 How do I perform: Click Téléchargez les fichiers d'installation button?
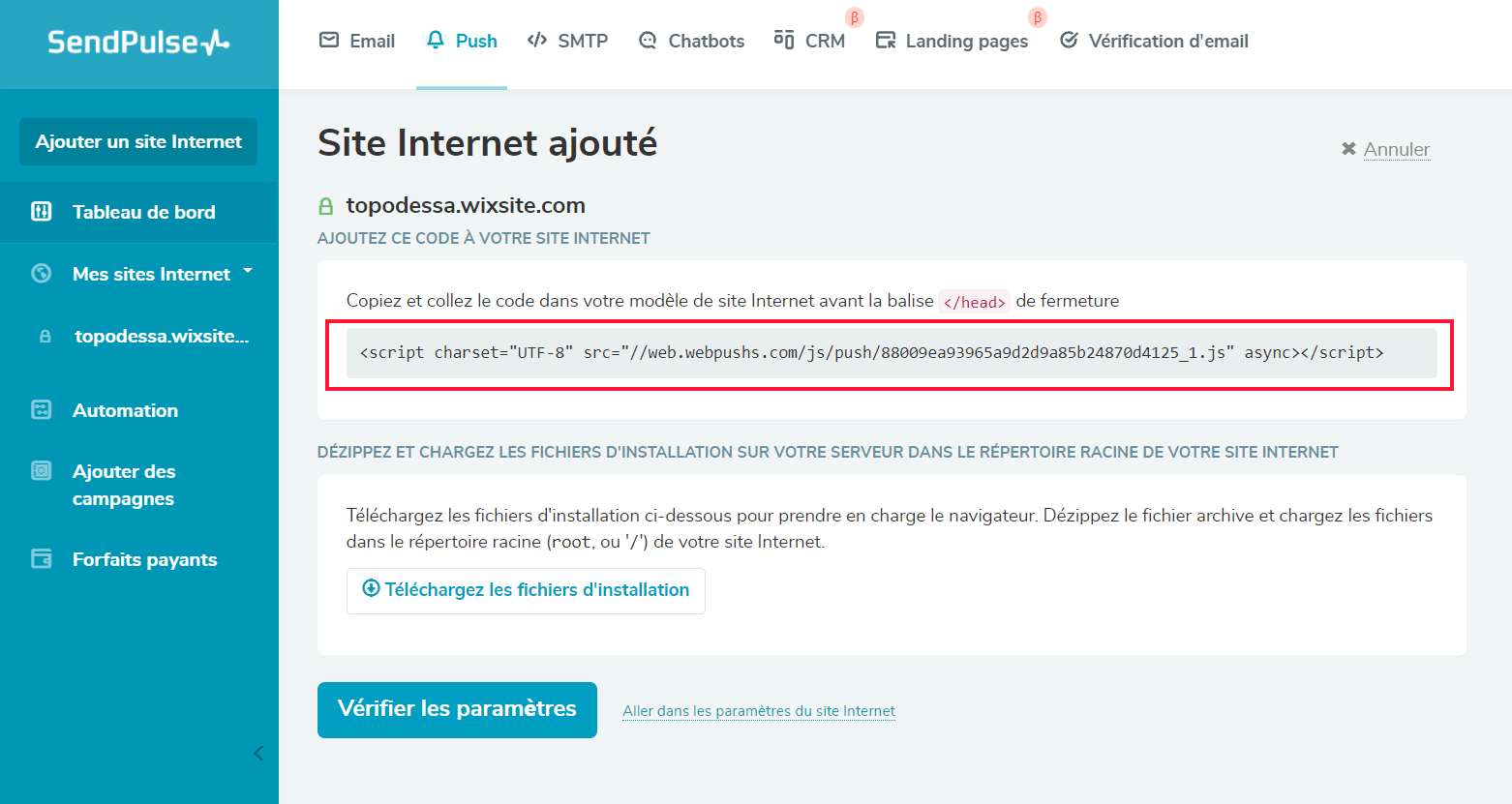click(x=526, y=590)
